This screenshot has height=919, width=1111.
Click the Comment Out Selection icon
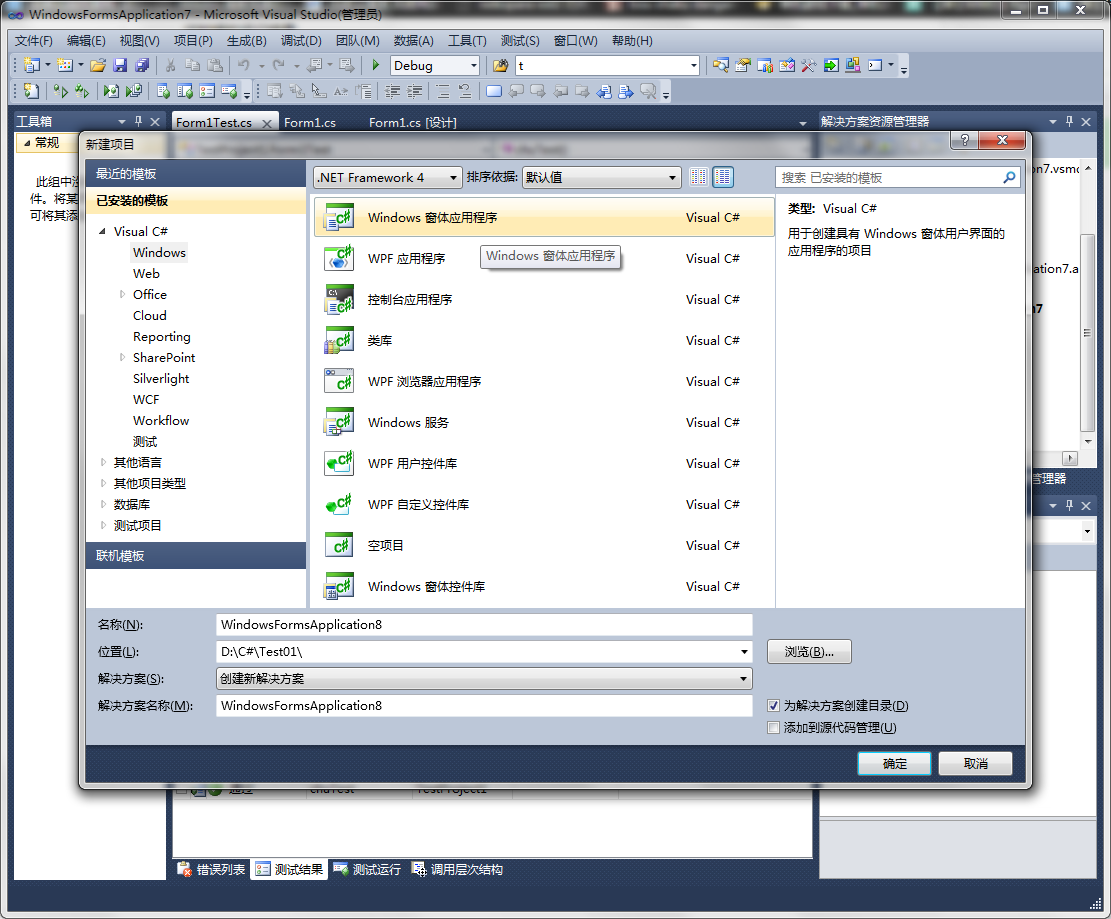444,91
